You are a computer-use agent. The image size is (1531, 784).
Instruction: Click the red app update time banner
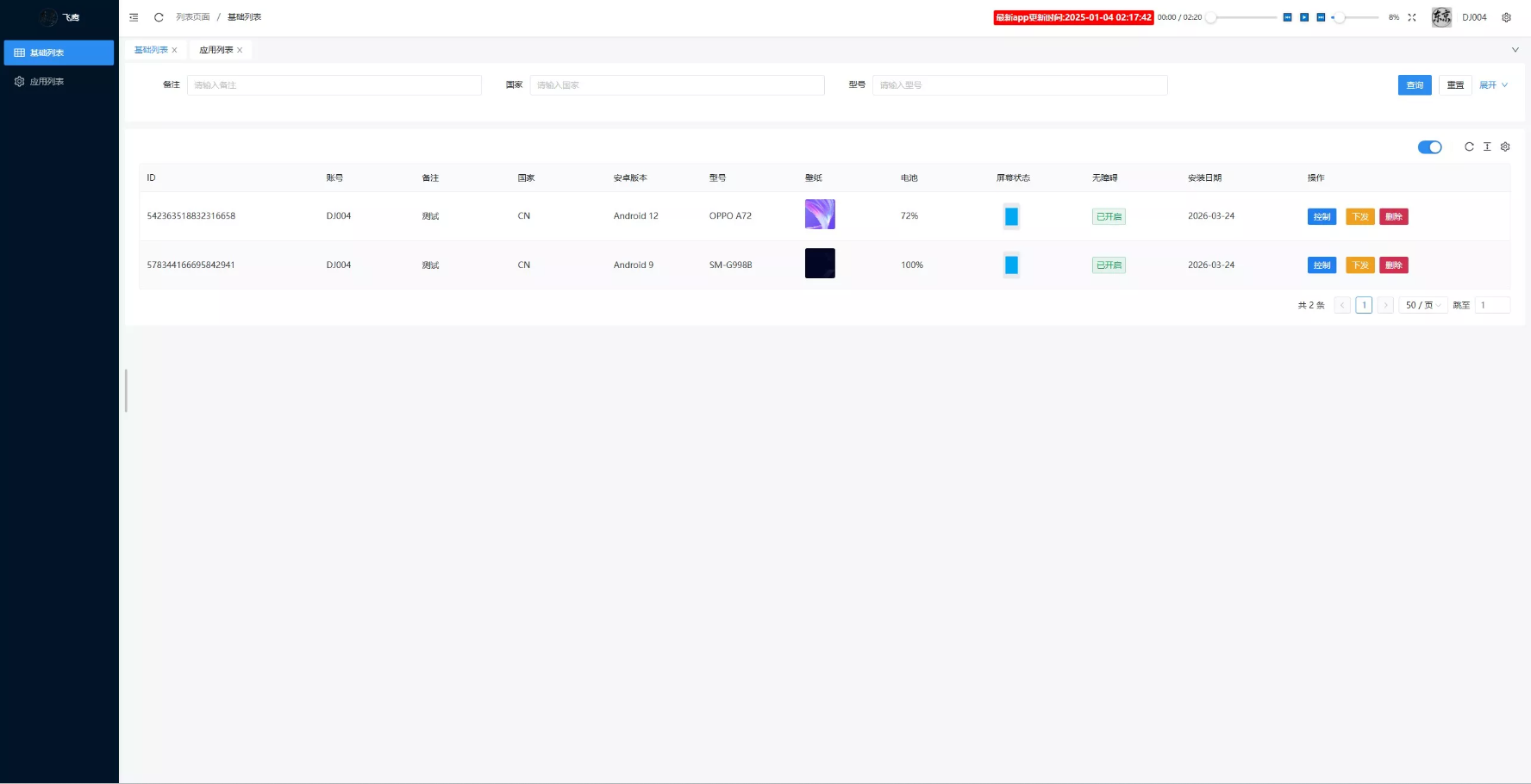point(1073,17)
